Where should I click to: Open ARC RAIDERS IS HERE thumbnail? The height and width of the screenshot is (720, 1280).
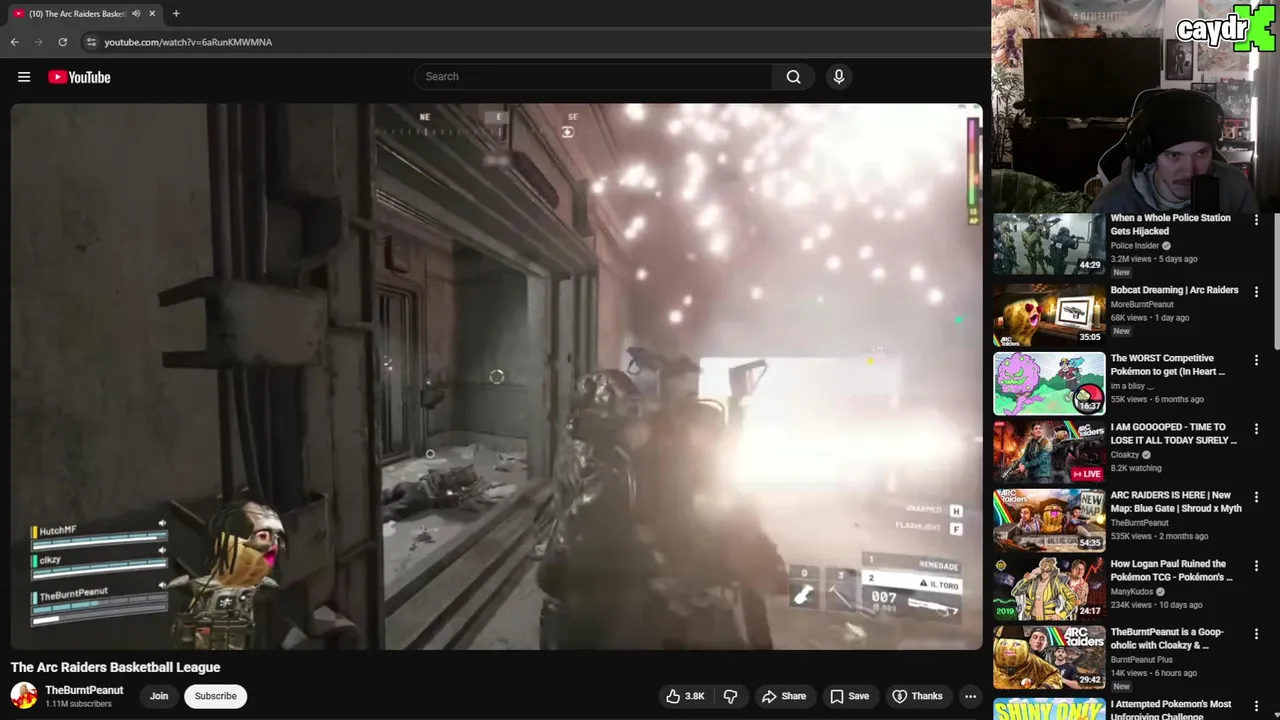(x=1049, y=520)
